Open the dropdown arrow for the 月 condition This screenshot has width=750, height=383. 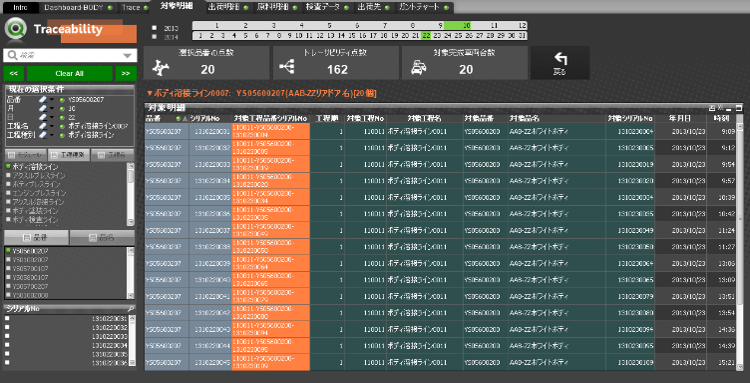(53, 109)
